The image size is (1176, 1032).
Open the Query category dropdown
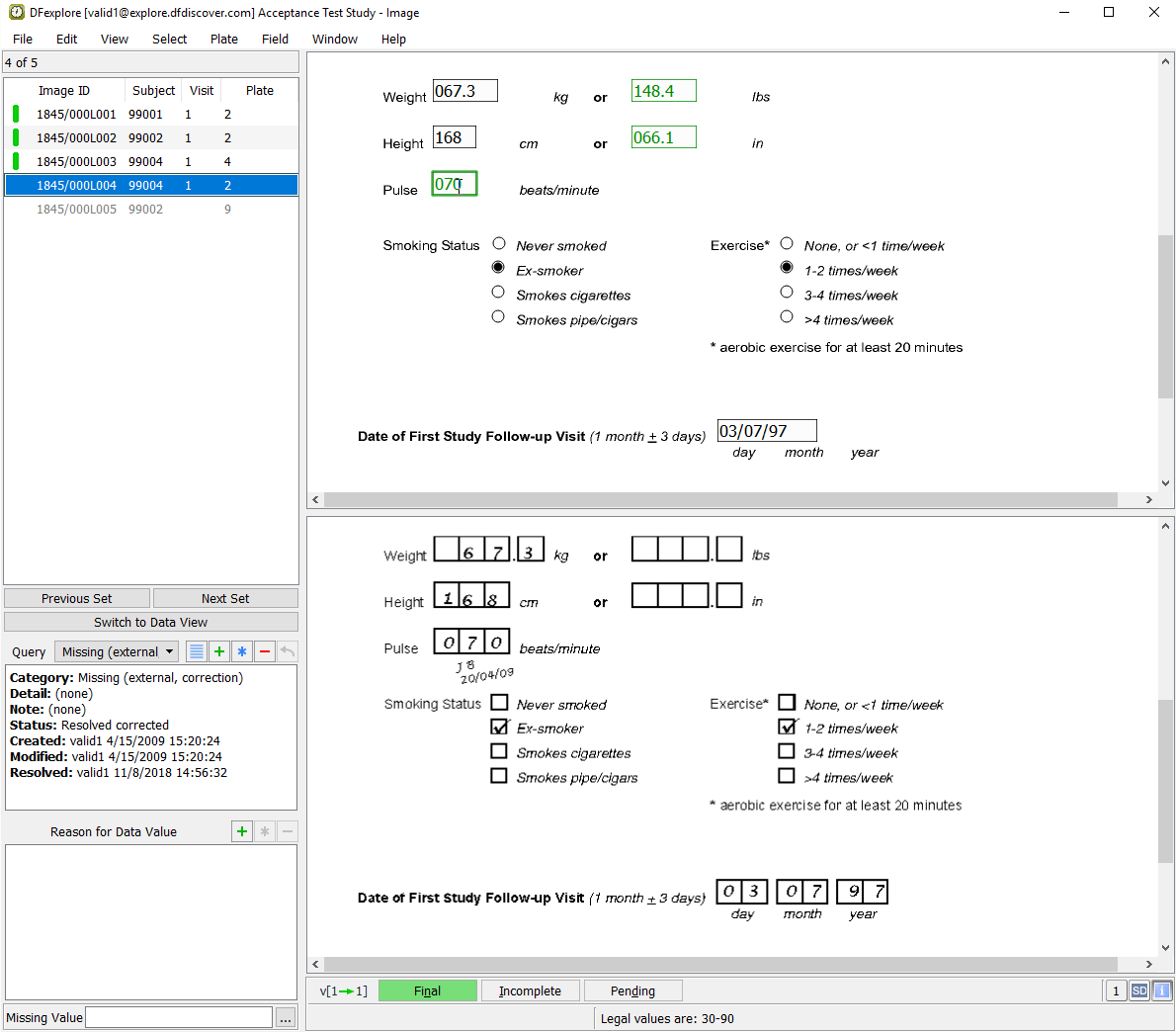[x=117, y=651]
